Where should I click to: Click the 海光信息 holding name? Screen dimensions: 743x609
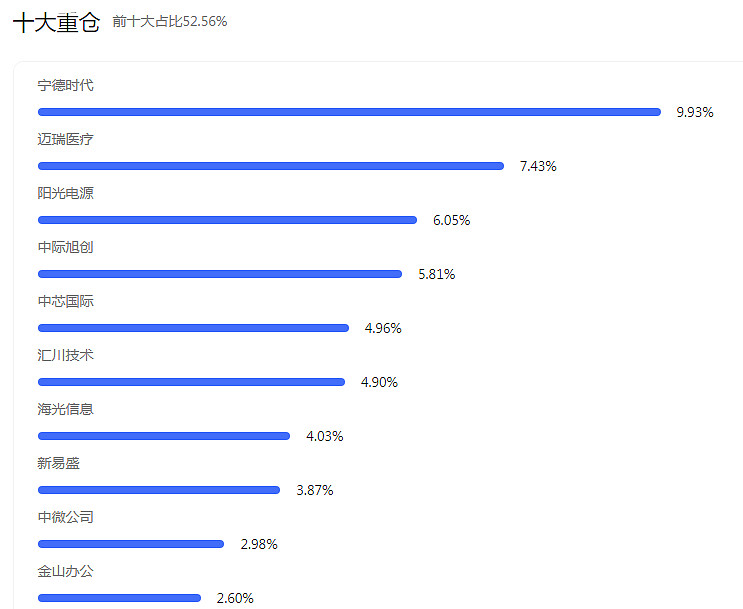(x=65, y=409)
